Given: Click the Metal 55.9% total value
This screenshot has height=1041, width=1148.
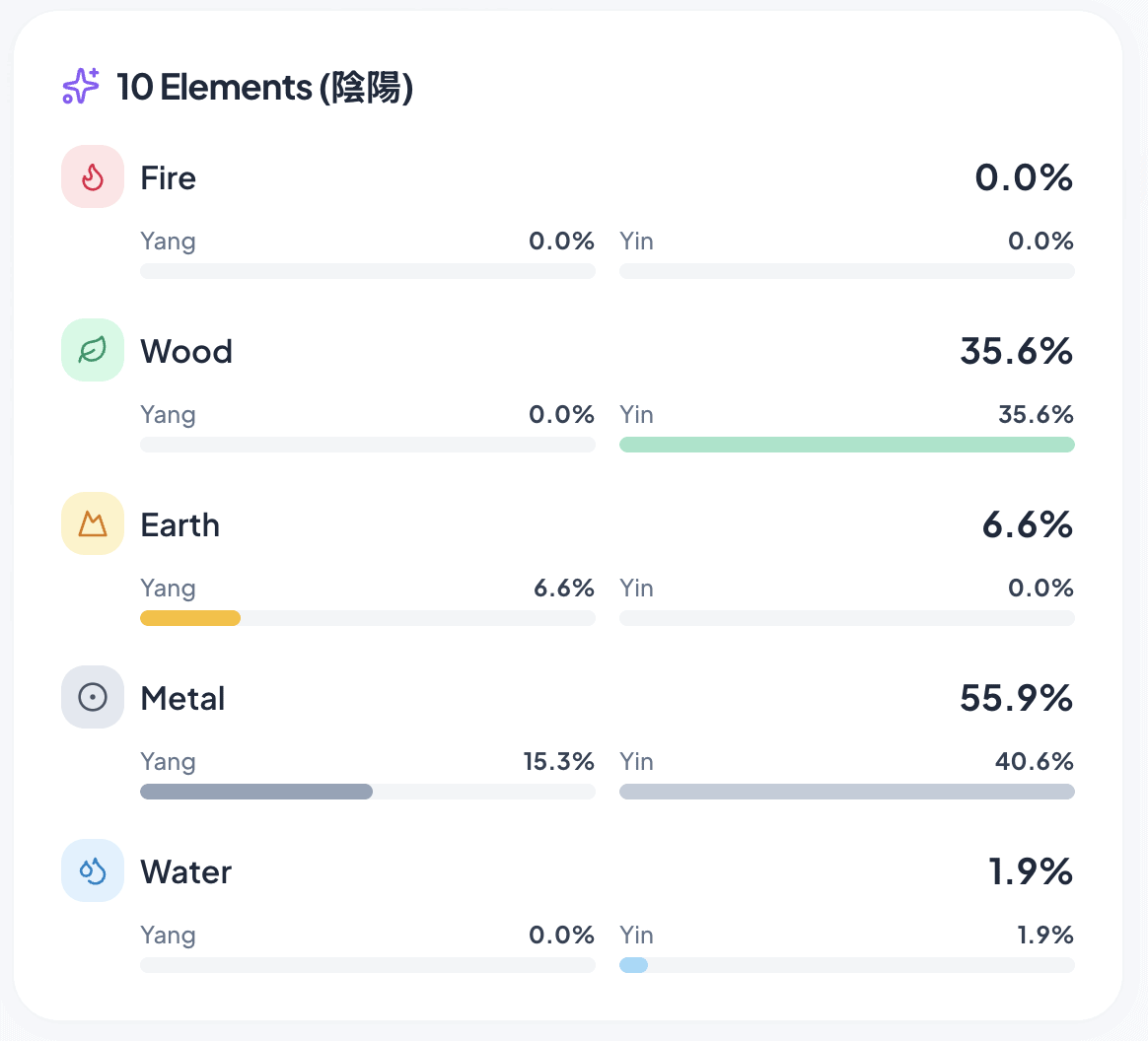Looking at the screenshot, I should coord(1016,699).
